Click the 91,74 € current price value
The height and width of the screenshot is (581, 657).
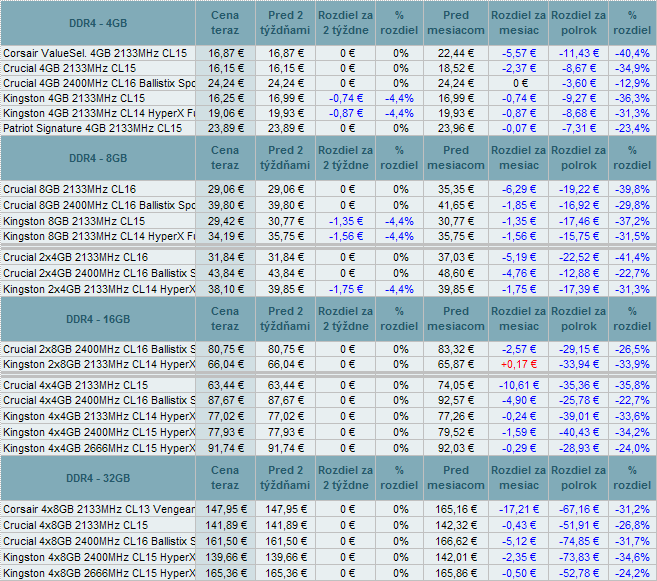(x=226, y=448)
